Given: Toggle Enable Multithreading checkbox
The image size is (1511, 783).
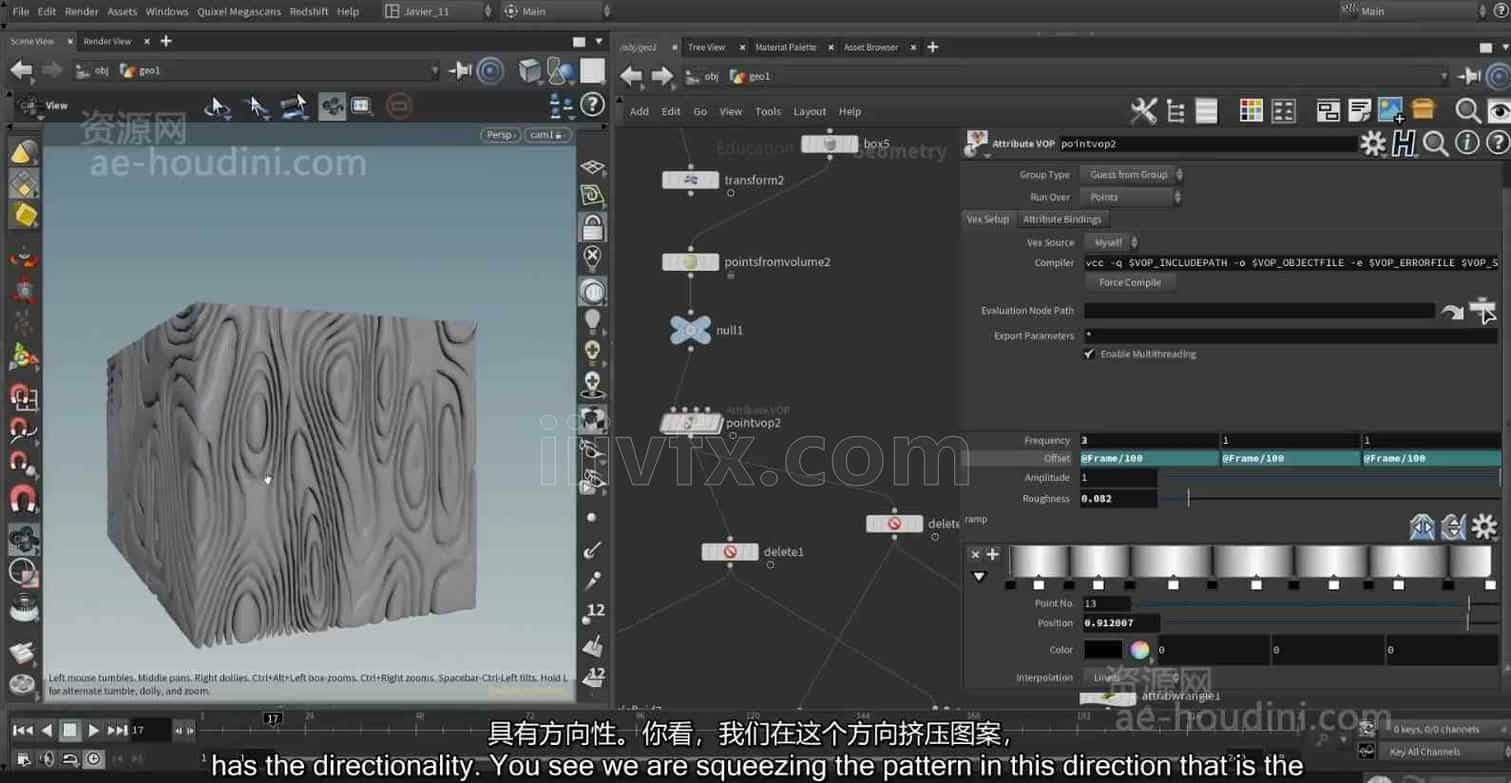Looking at the screenshot, I should [1089, 354].
